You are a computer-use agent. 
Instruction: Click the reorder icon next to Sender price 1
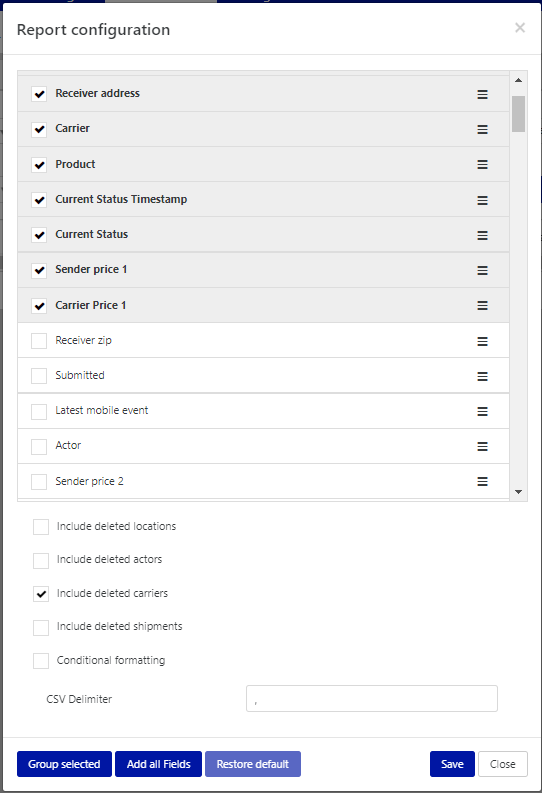[482, 271]
